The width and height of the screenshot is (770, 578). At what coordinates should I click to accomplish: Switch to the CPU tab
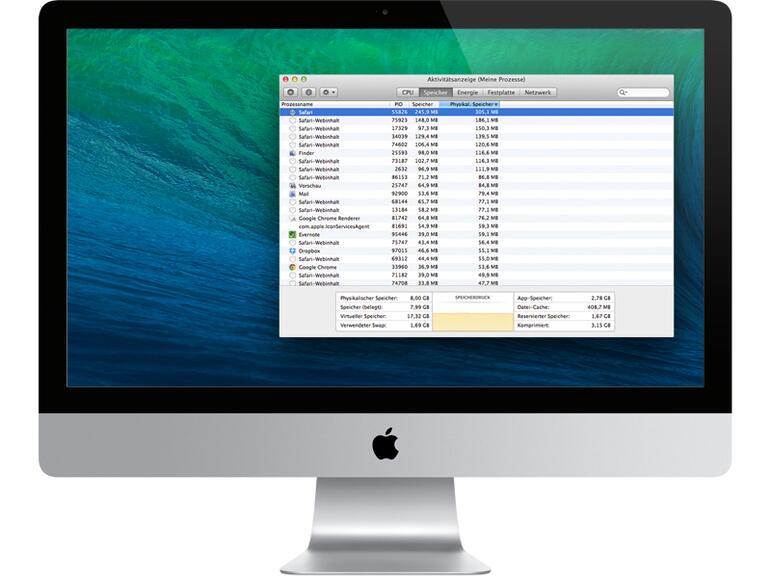point(408,92)
